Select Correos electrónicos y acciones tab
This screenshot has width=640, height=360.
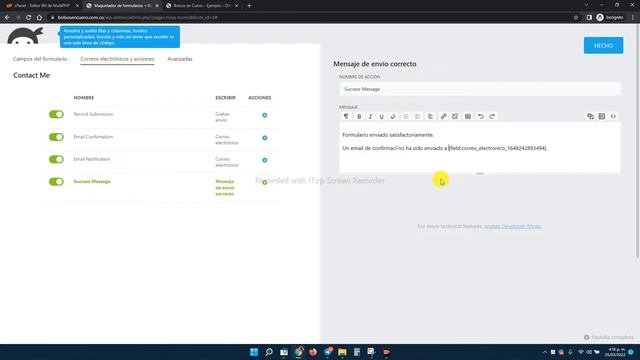pyautogui.click(x=117, y=59)
